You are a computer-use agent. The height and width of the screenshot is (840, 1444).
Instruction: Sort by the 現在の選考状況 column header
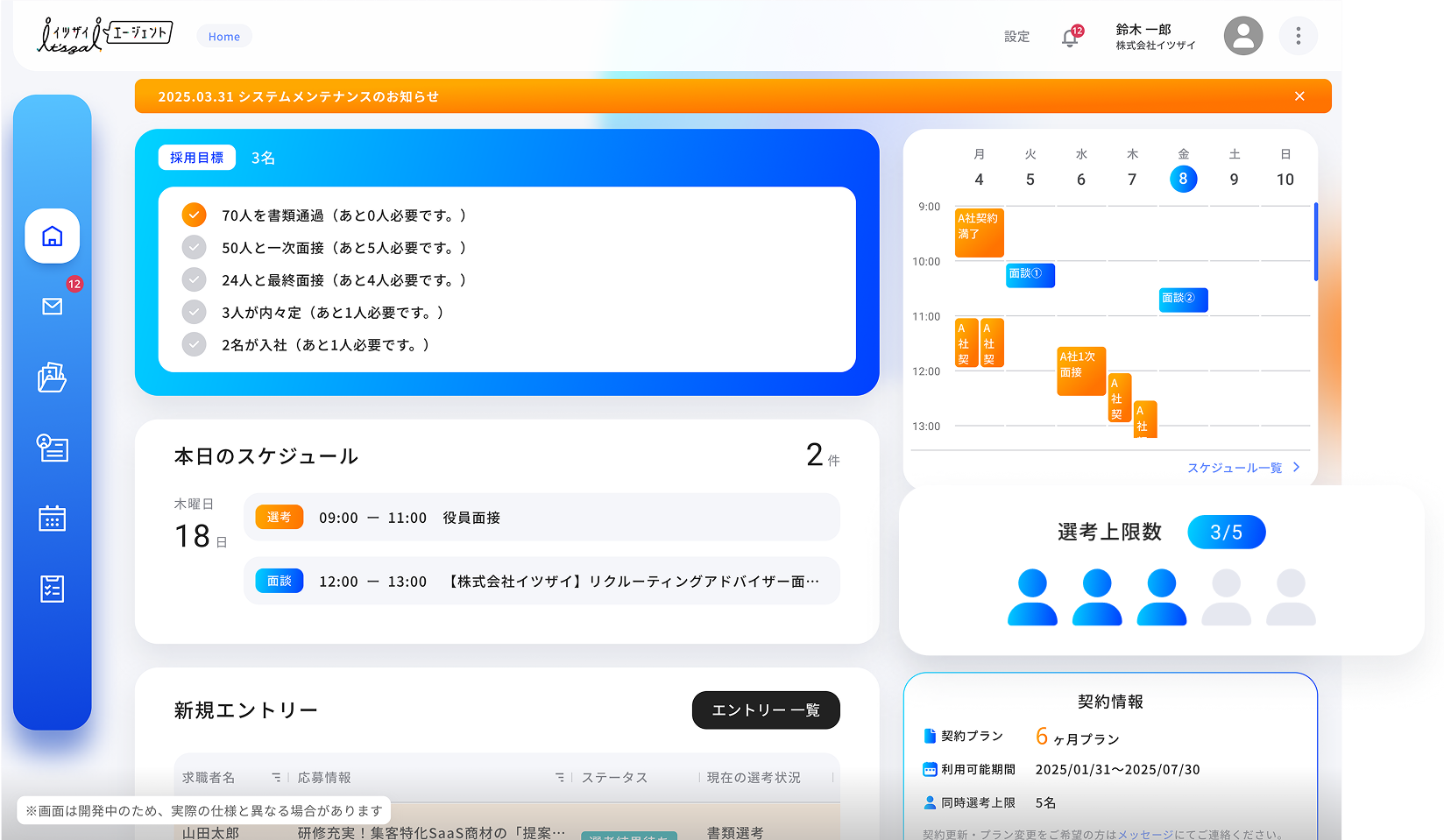click(754, 777)
